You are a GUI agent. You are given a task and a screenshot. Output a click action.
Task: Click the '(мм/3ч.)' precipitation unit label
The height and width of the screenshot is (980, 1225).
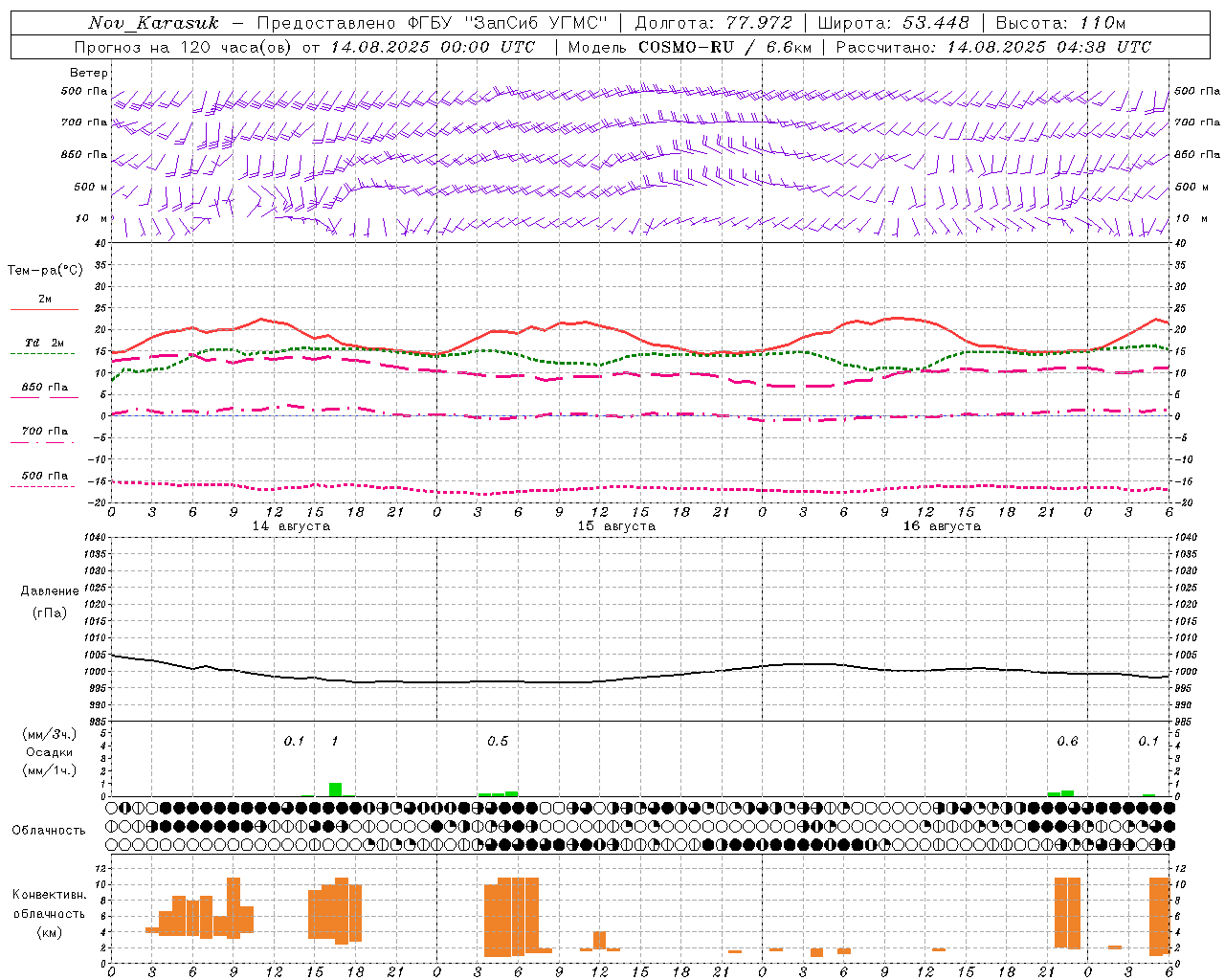[50, 734]
